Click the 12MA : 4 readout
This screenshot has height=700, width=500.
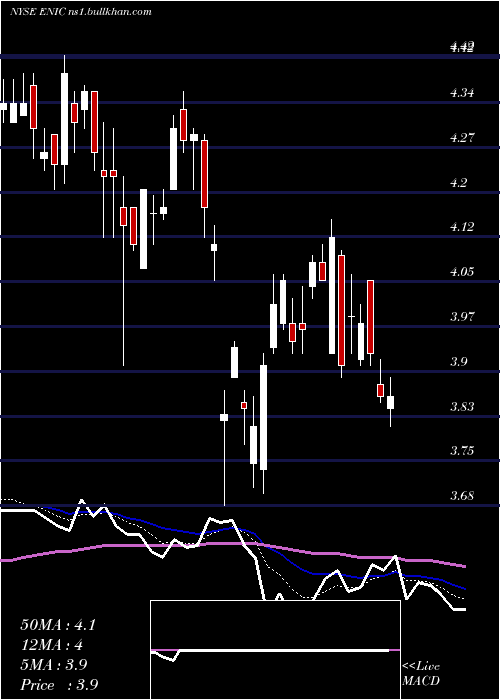tap(52, 645)
